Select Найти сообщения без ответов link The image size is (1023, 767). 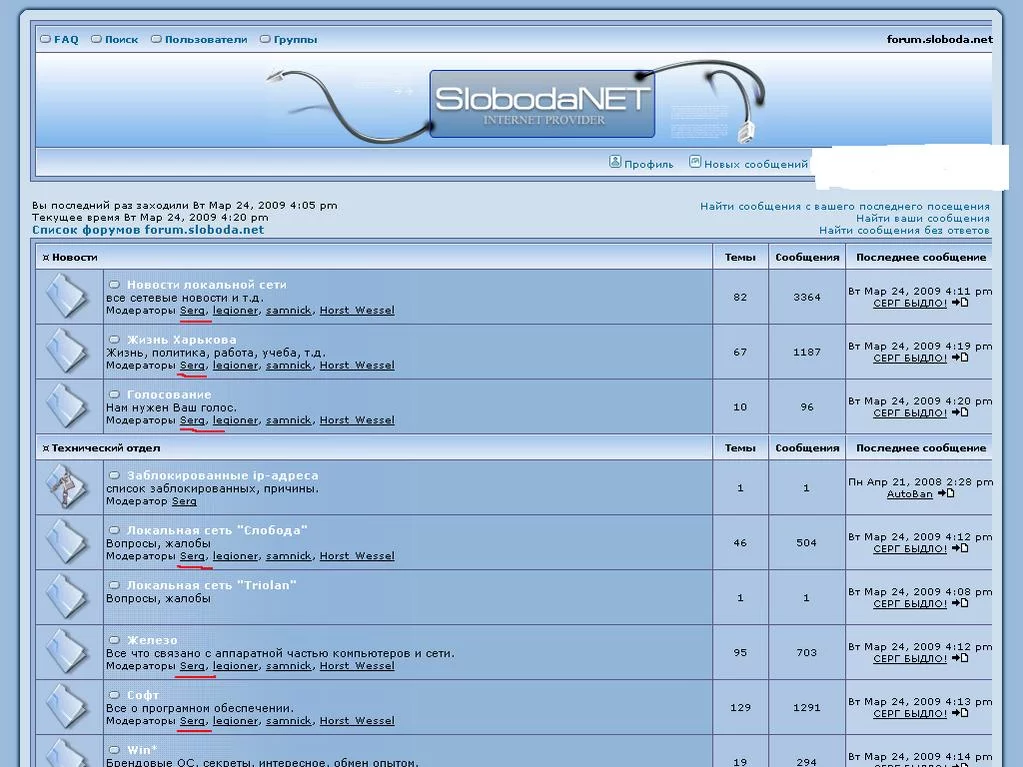tap(904, 230)
